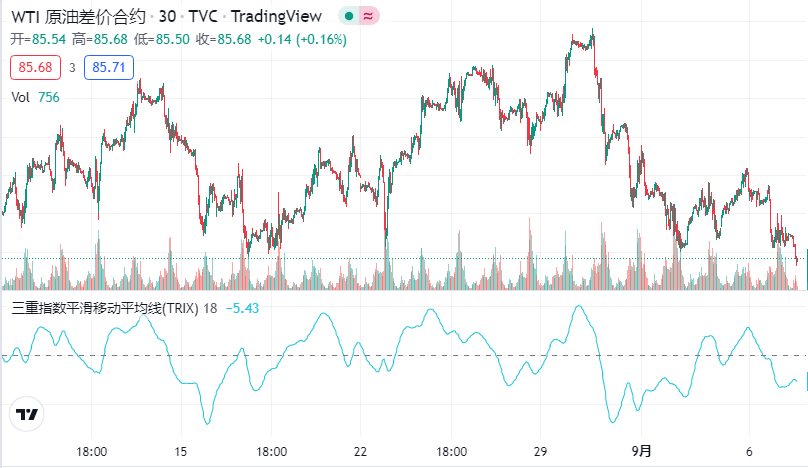Click the 29 date on time axis

pos(542,451)
